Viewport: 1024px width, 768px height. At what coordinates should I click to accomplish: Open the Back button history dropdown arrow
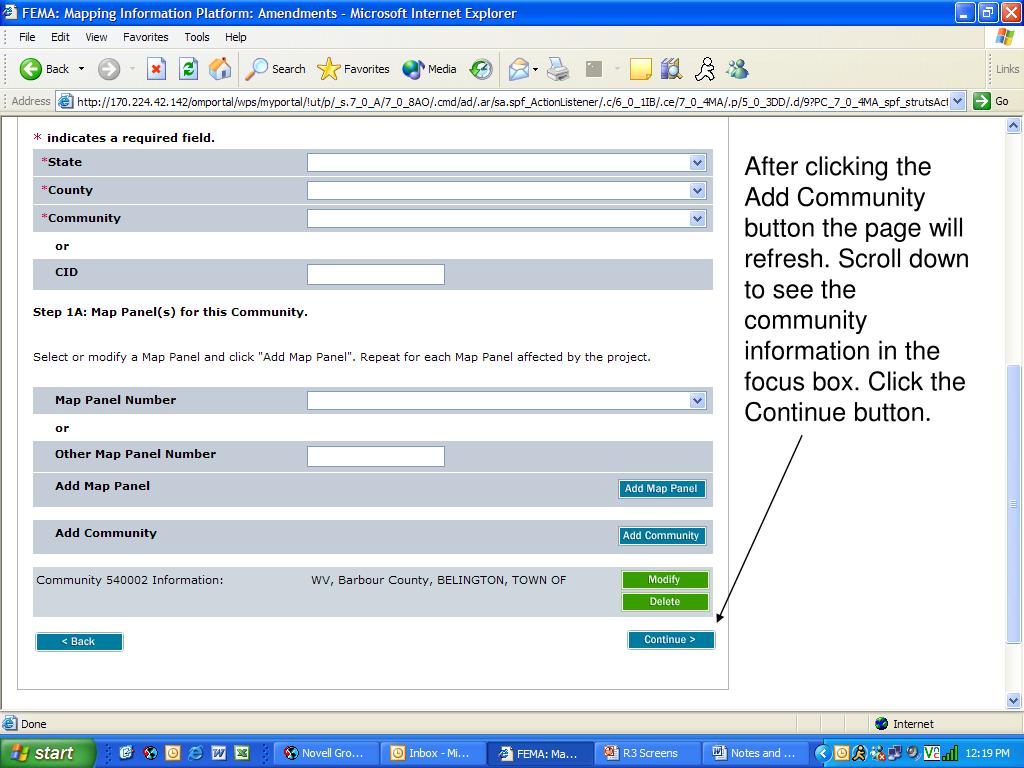(x=81, y=69)
